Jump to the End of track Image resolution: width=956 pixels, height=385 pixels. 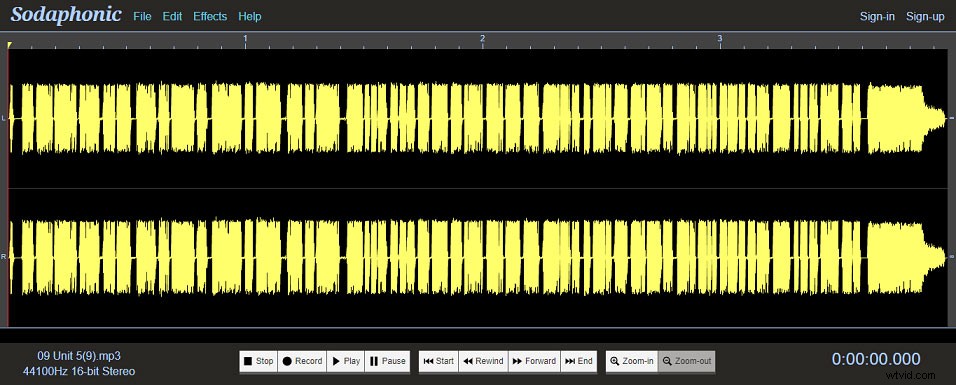[579, 361]
